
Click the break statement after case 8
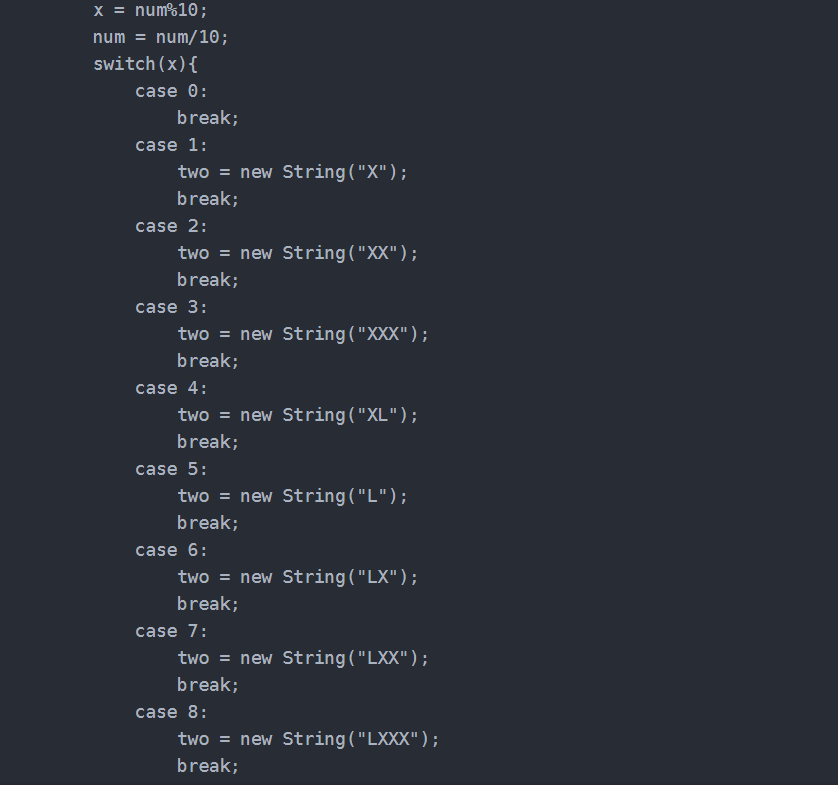pyautogui.click(x=208, y=766)
